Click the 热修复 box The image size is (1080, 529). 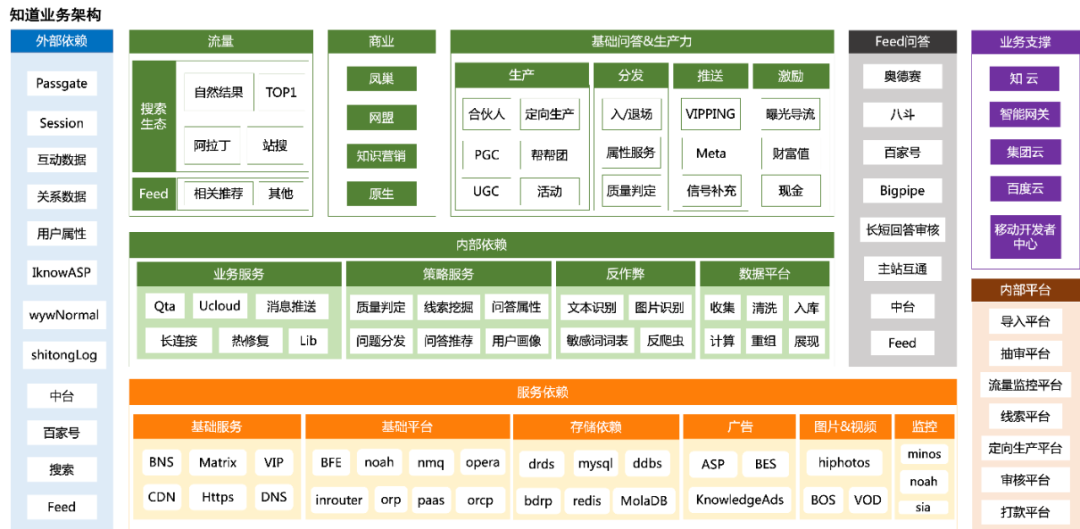251,340
